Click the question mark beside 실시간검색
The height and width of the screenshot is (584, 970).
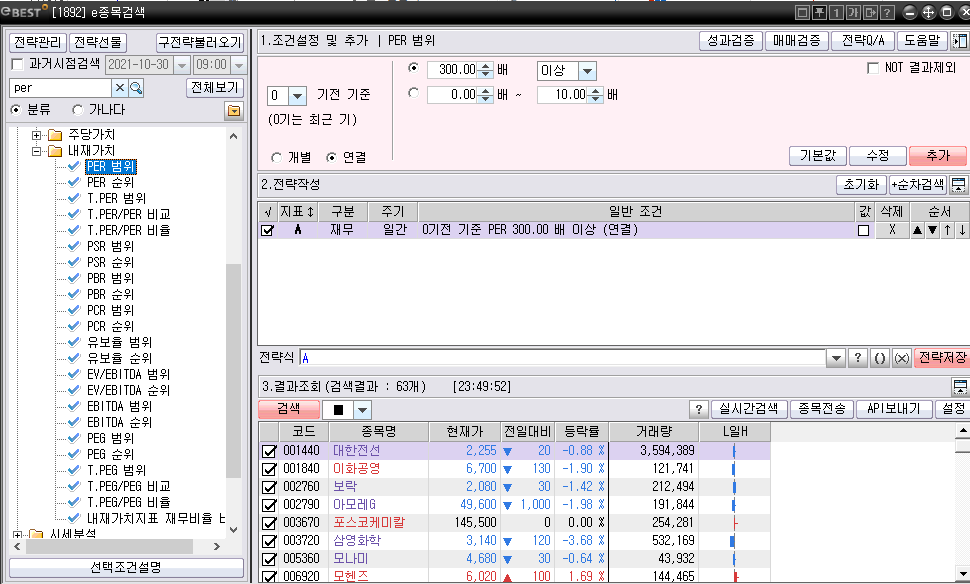coord(698,409)
